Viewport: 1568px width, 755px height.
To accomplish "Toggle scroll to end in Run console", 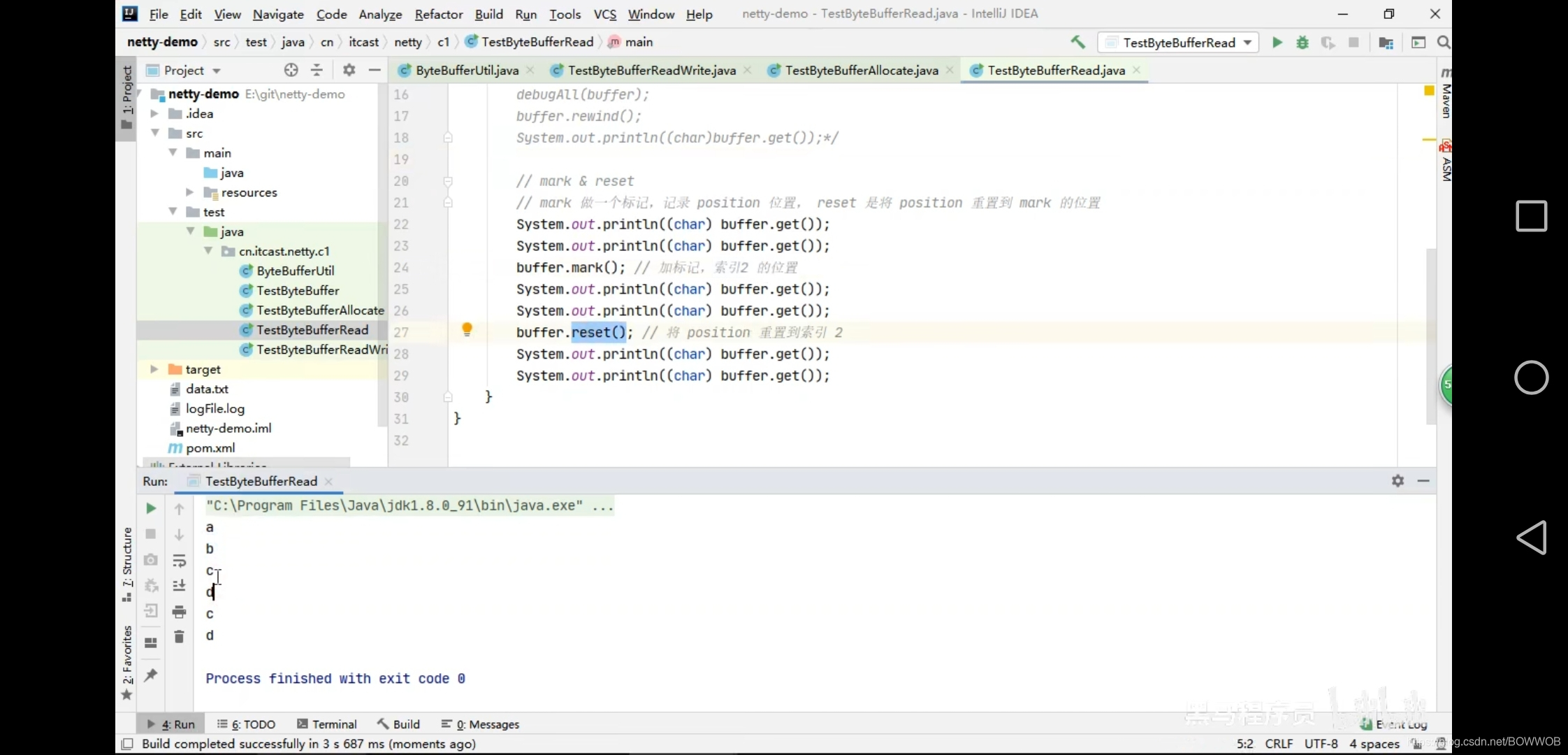I will click(179, 586).
